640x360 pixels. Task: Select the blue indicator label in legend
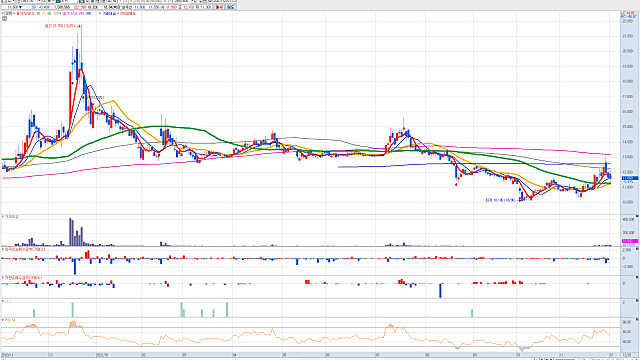(109, 13)
